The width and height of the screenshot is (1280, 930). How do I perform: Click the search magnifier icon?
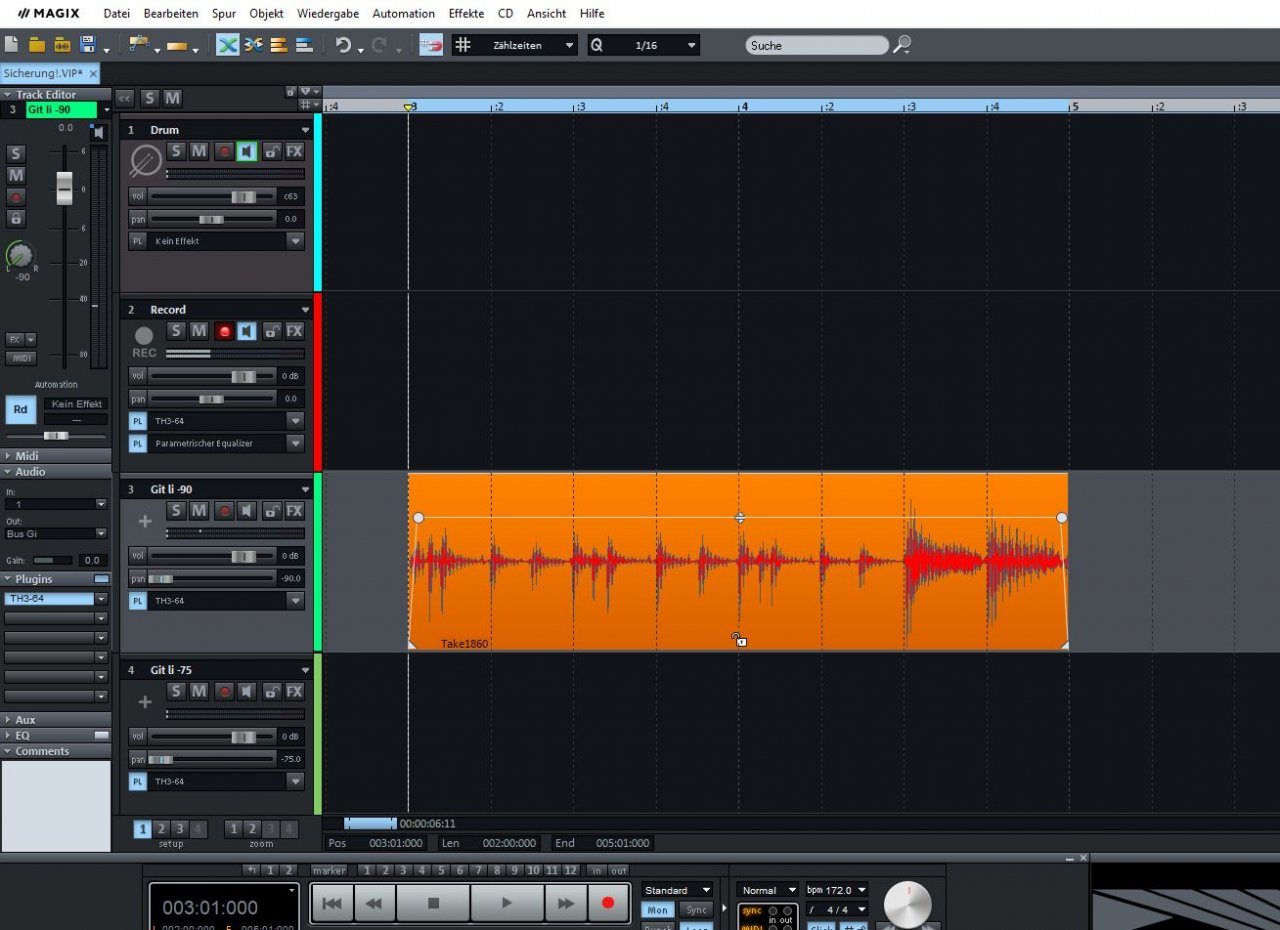click(x=902, y=45)
